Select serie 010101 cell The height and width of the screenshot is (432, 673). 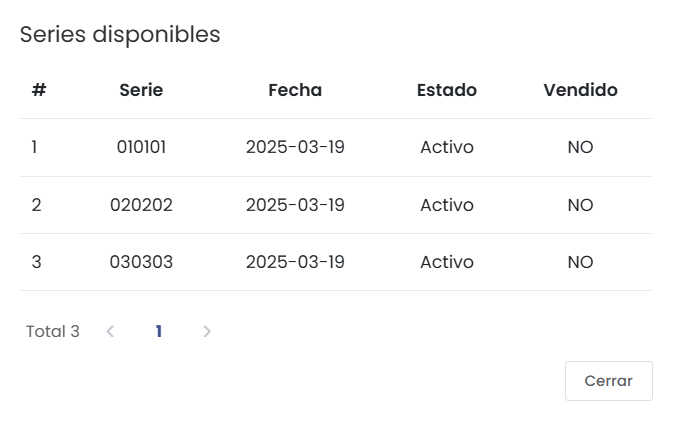coord(141,147)
